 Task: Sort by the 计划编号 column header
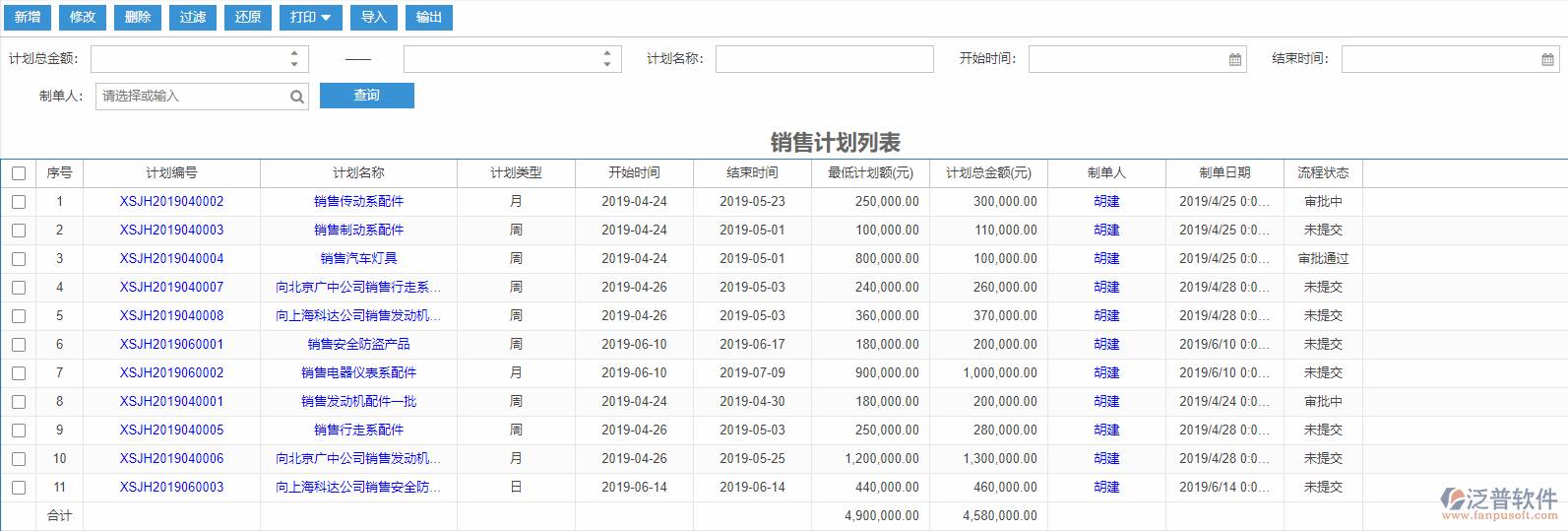pos(172,173)
